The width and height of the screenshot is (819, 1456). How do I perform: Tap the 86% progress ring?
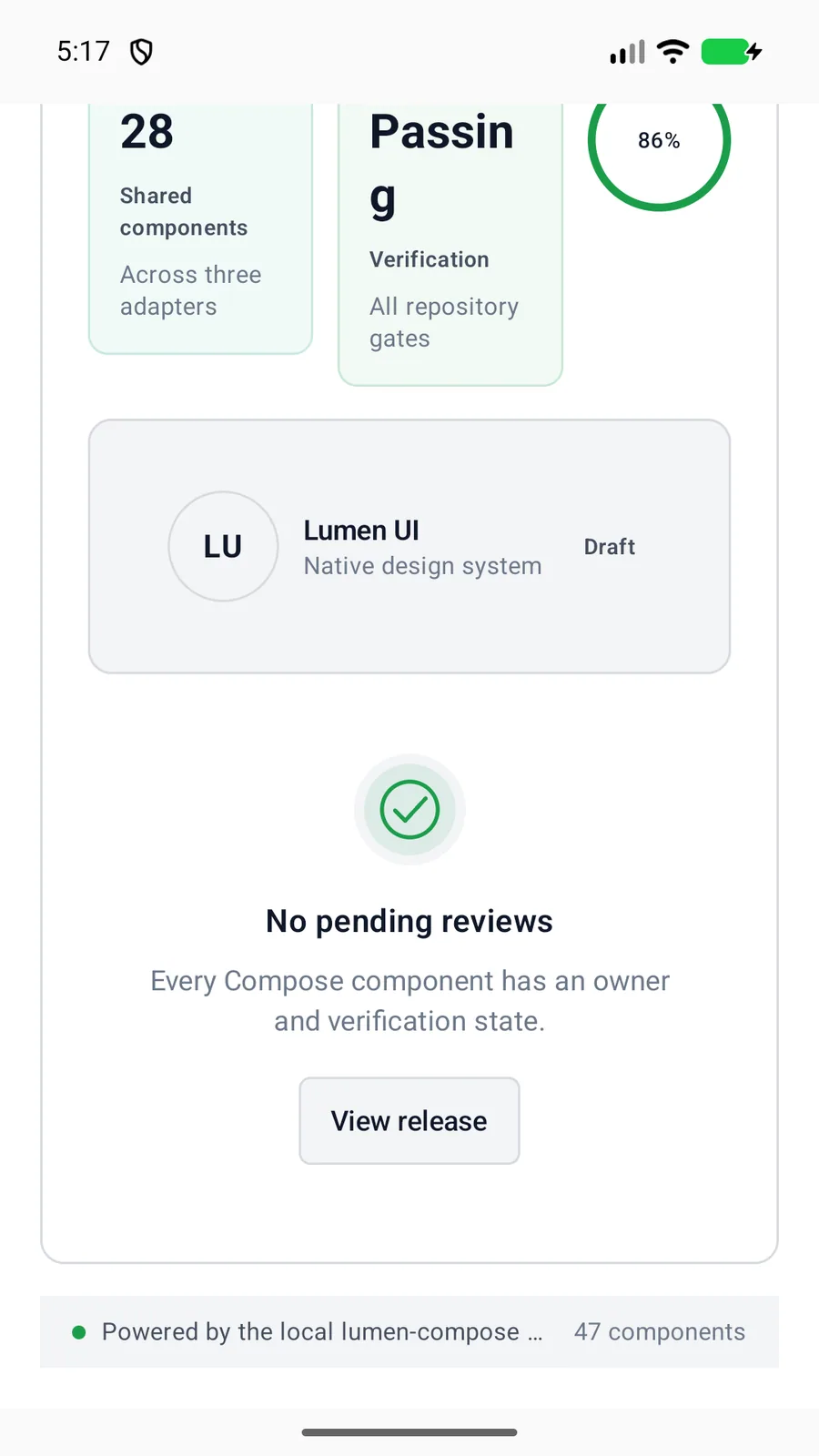coord(659,140)
